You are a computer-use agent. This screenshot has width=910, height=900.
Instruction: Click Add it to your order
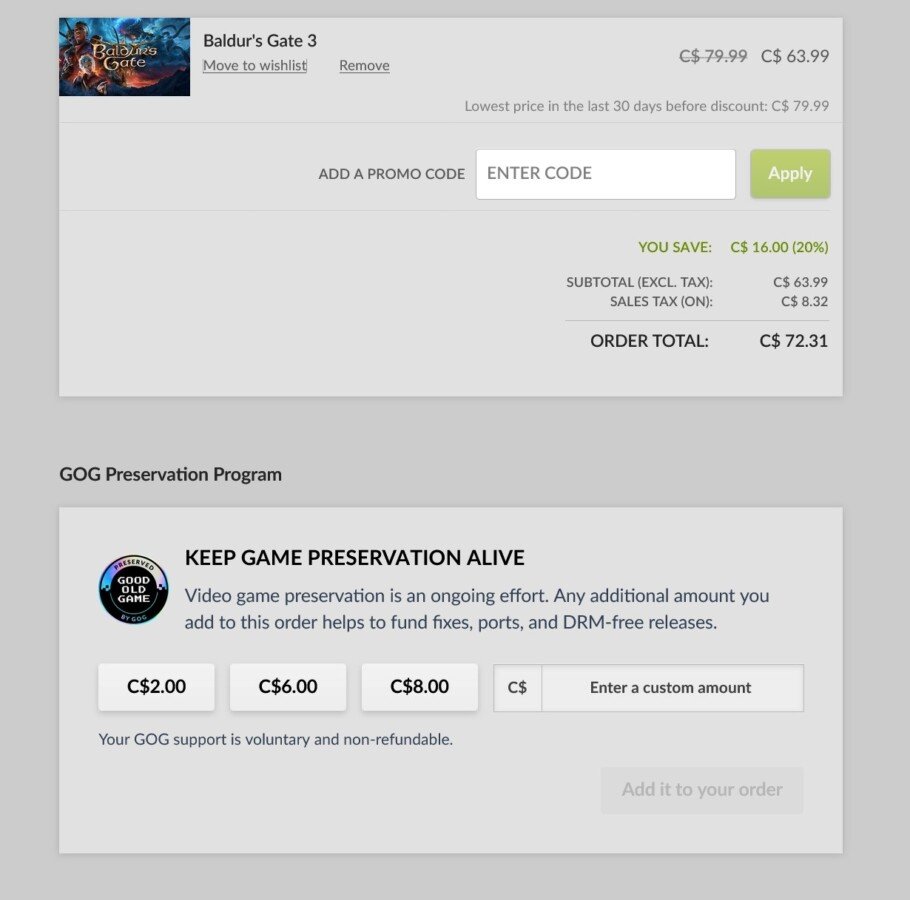pyautogui.click(x=702, y=790)
